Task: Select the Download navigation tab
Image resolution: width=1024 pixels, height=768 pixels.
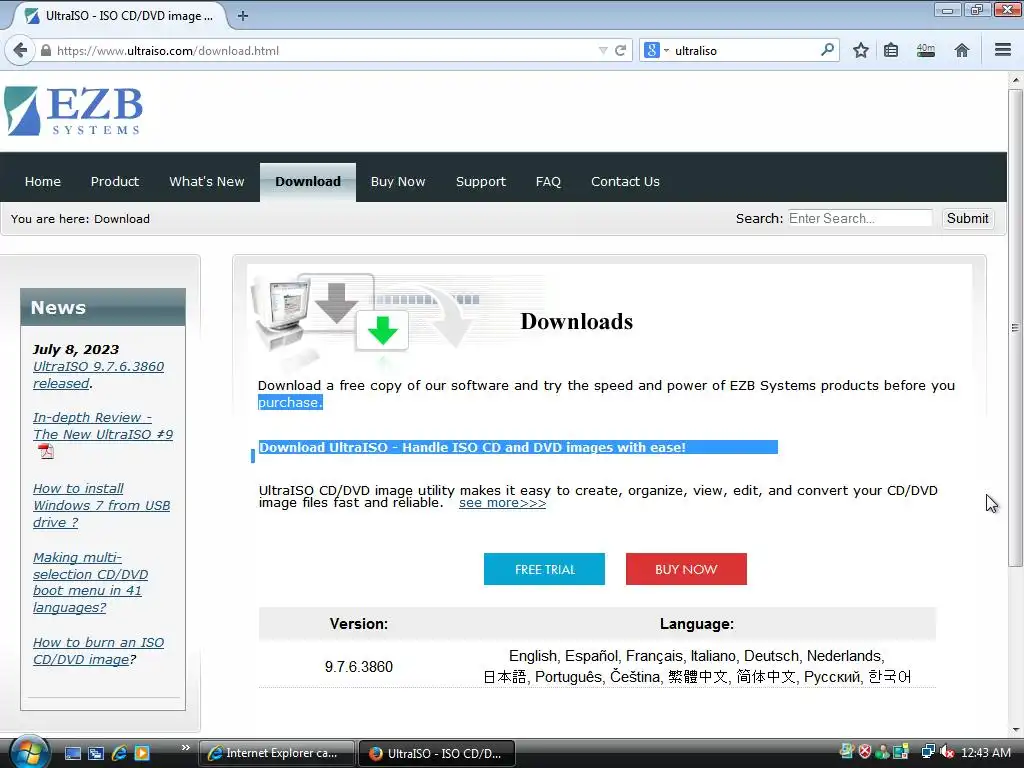Action: pos(308,182)
